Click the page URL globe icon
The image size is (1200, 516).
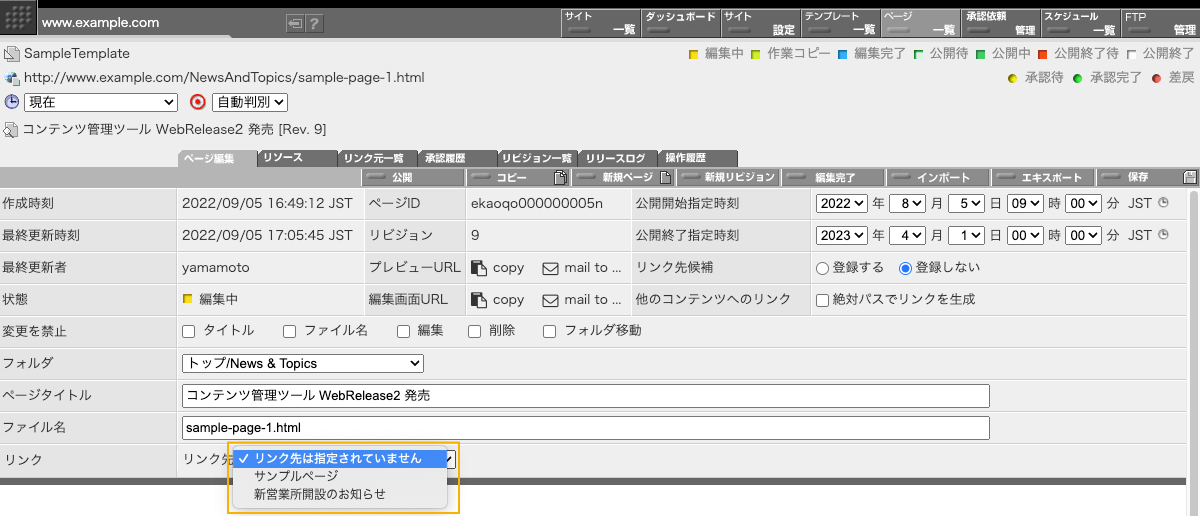pos(11,77)
